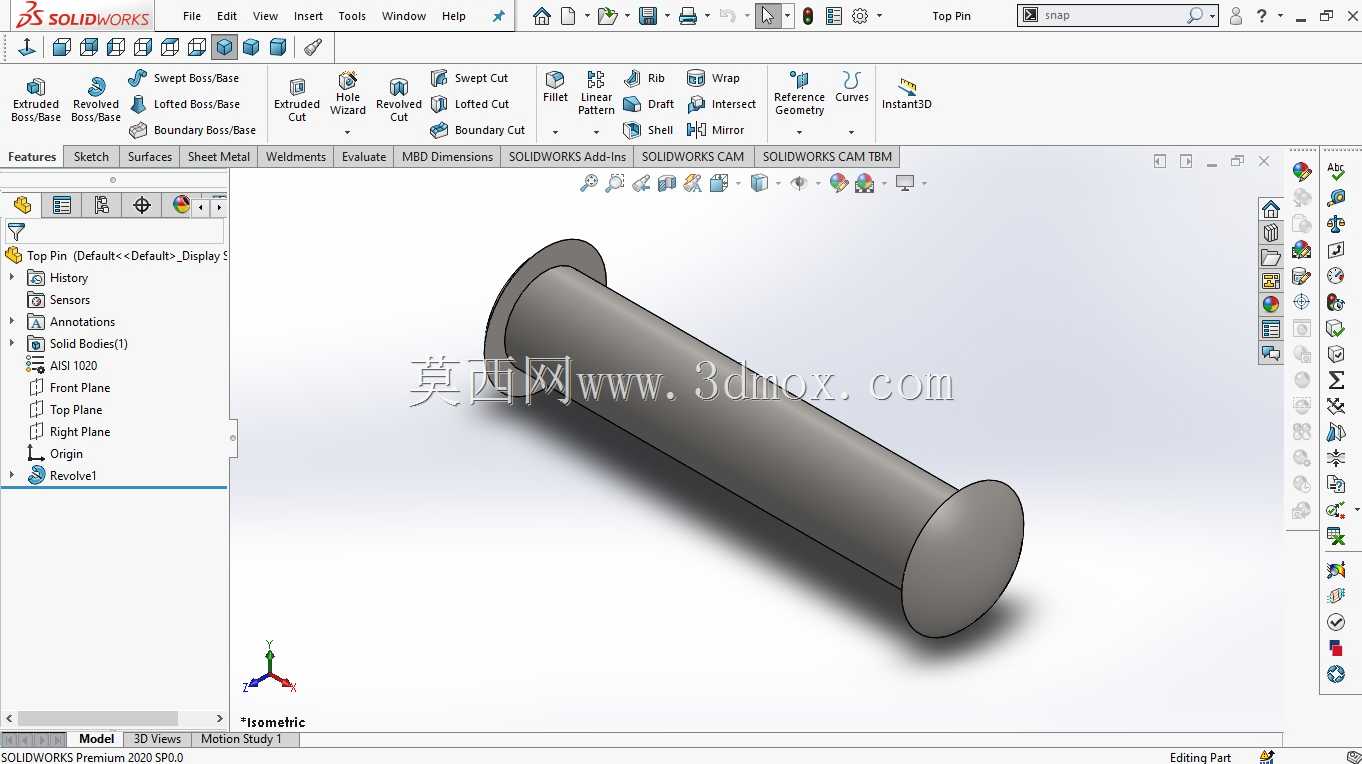This screenshot has width=1362, height=764.
Task: Expand History tree node
Action: click(x=12, y=278)
